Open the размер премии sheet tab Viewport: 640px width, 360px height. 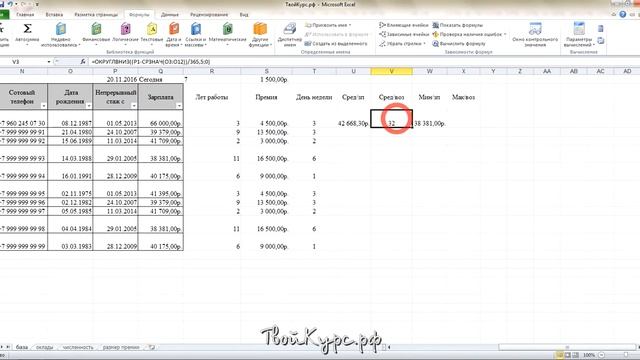(121, 347)
